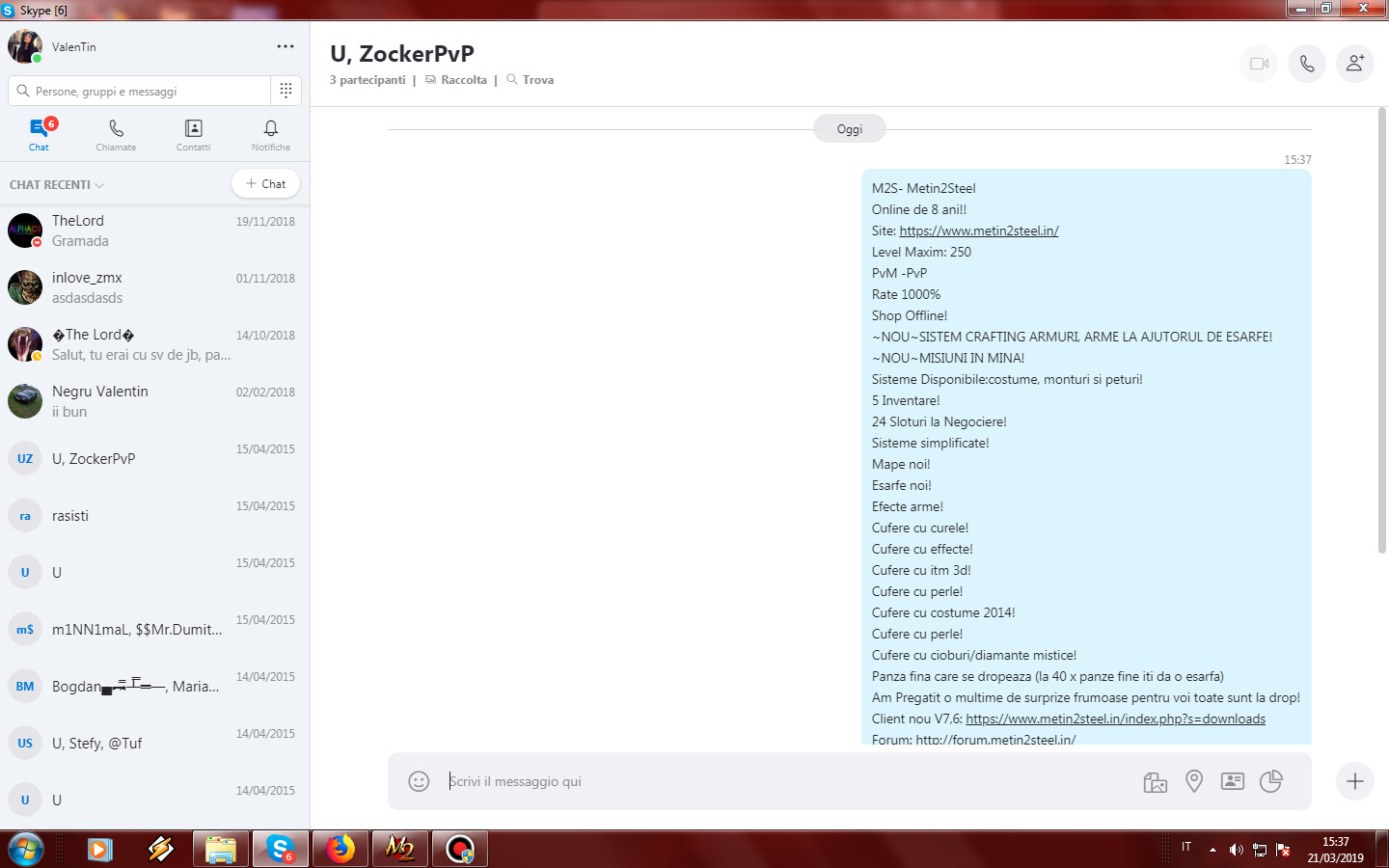The width and height of the screenshot is (1389, 868).
Task: Open the taskbar clock showing 15:37
Action: (x=1336, y=850)
